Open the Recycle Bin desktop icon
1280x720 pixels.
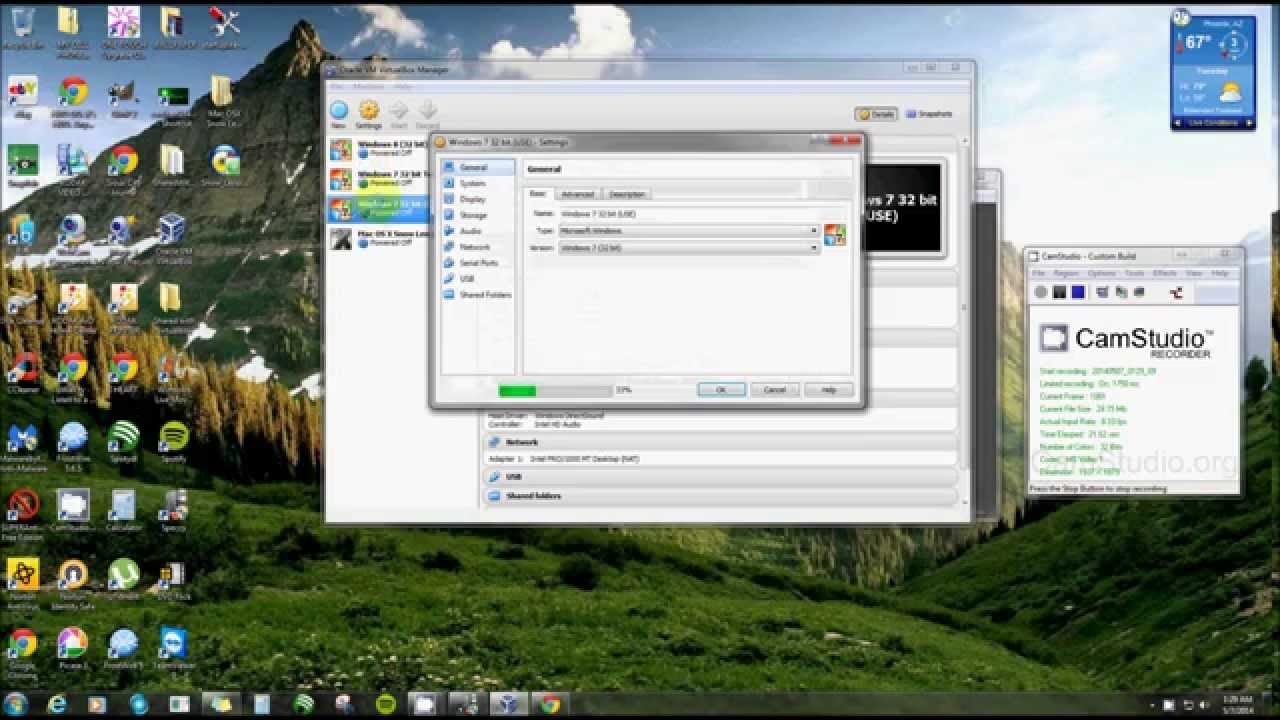pos(22,28)
